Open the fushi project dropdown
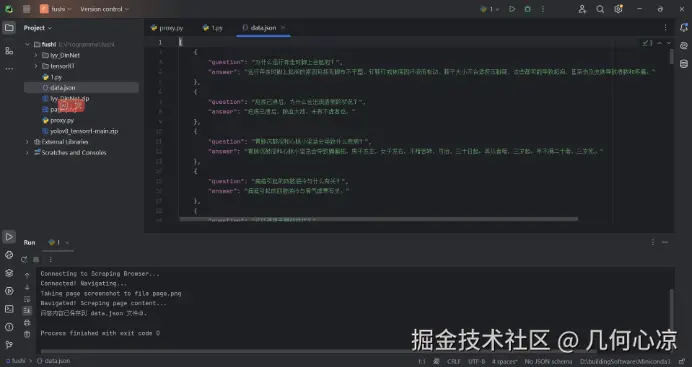The height and width of the screenshot is (367, 692). 56,9
